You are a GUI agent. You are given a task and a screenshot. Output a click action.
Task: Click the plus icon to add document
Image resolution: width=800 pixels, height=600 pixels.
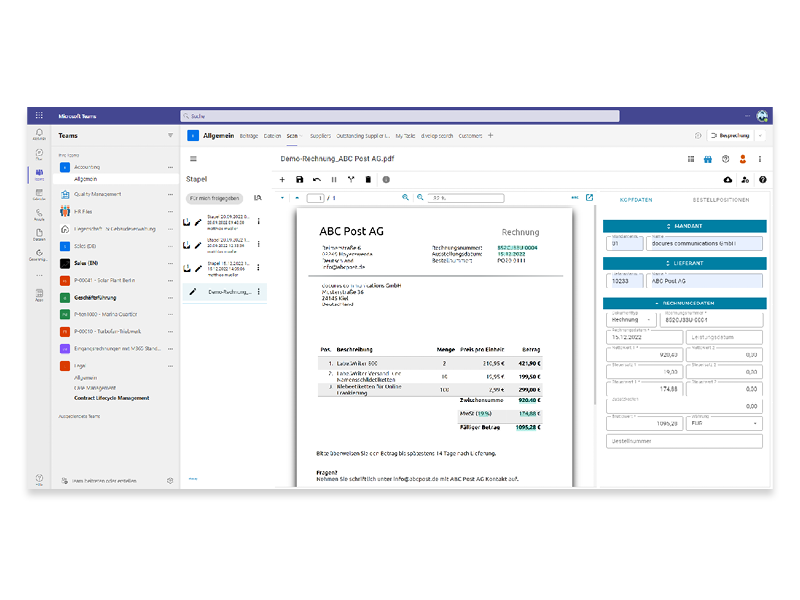(x=282, y=180)
